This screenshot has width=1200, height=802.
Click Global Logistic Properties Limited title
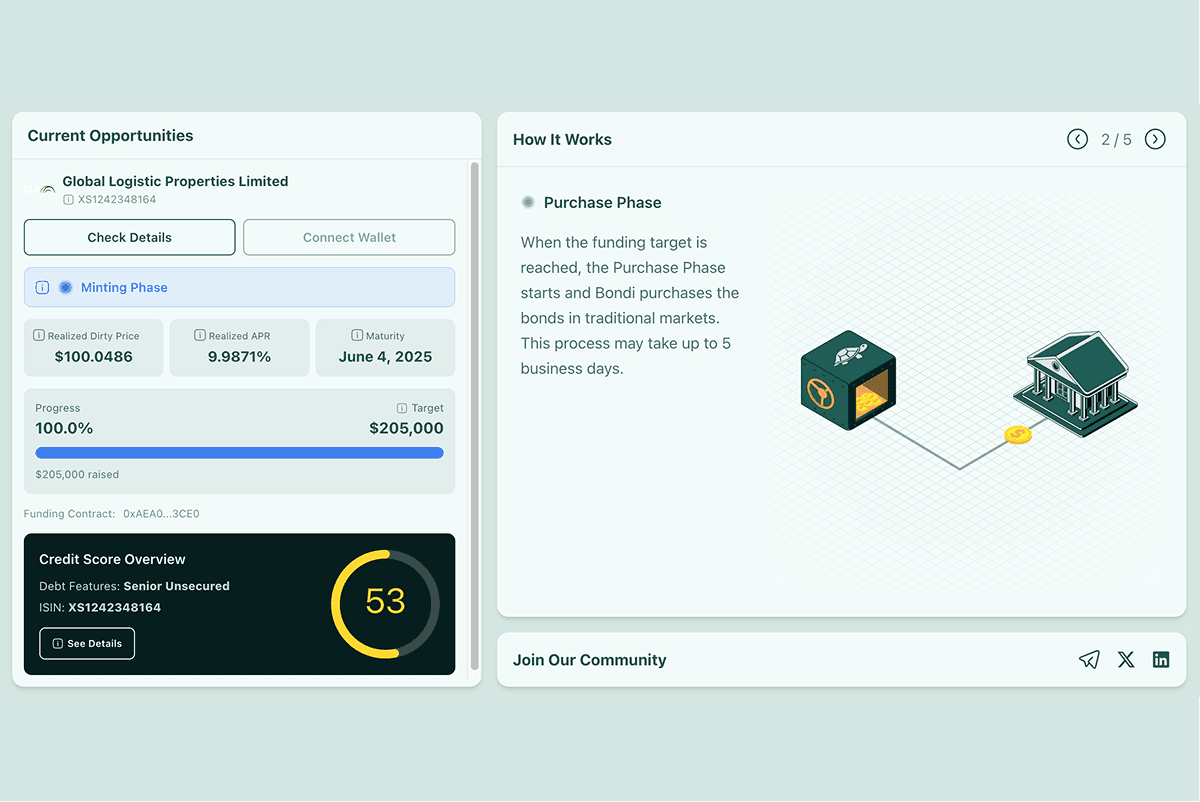[x=175, y=181]
